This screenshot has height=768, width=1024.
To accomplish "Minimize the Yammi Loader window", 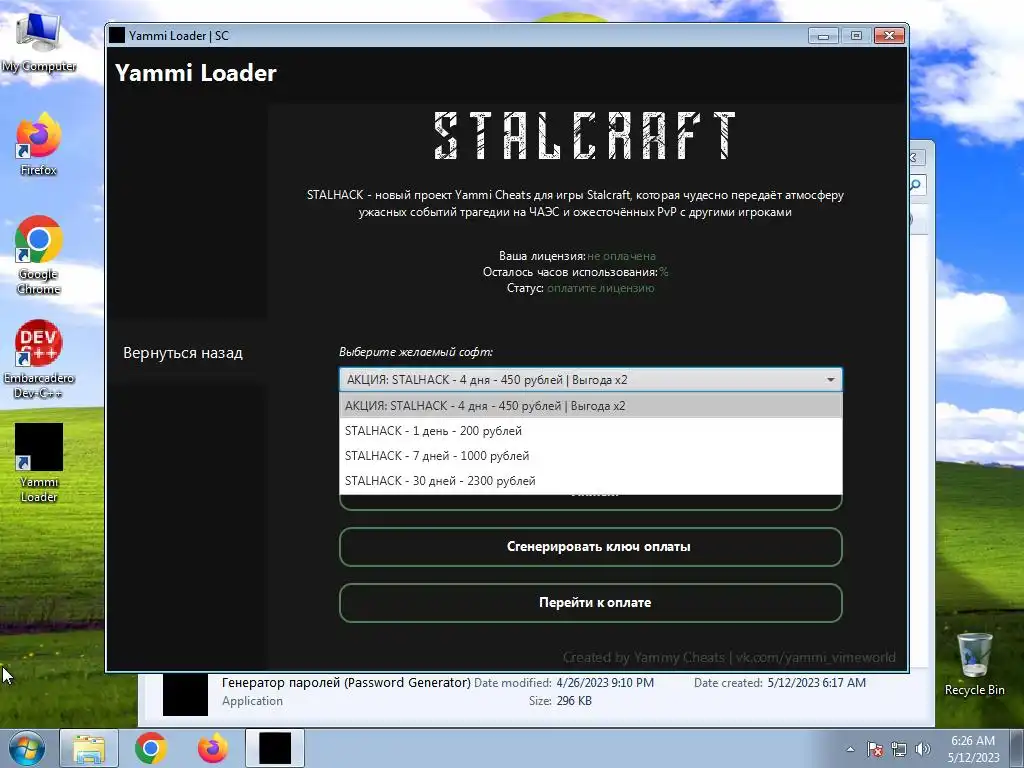I will pos(824,35).
